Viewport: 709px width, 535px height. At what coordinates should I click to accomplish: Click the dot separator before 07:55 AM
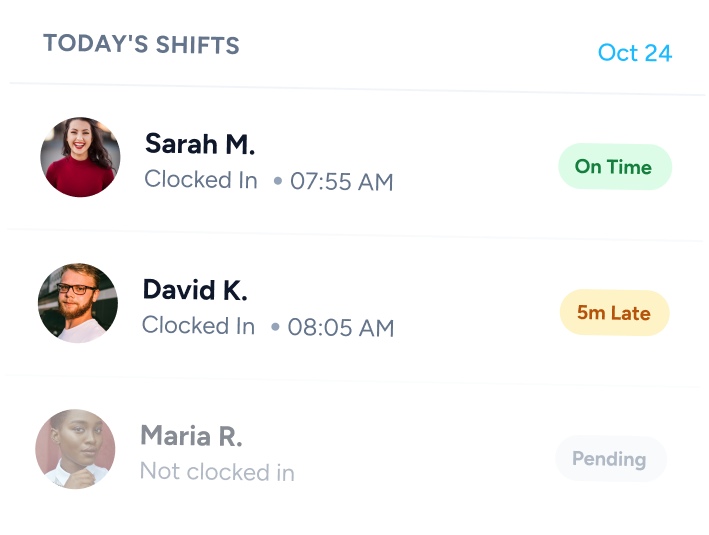point(278,181)
